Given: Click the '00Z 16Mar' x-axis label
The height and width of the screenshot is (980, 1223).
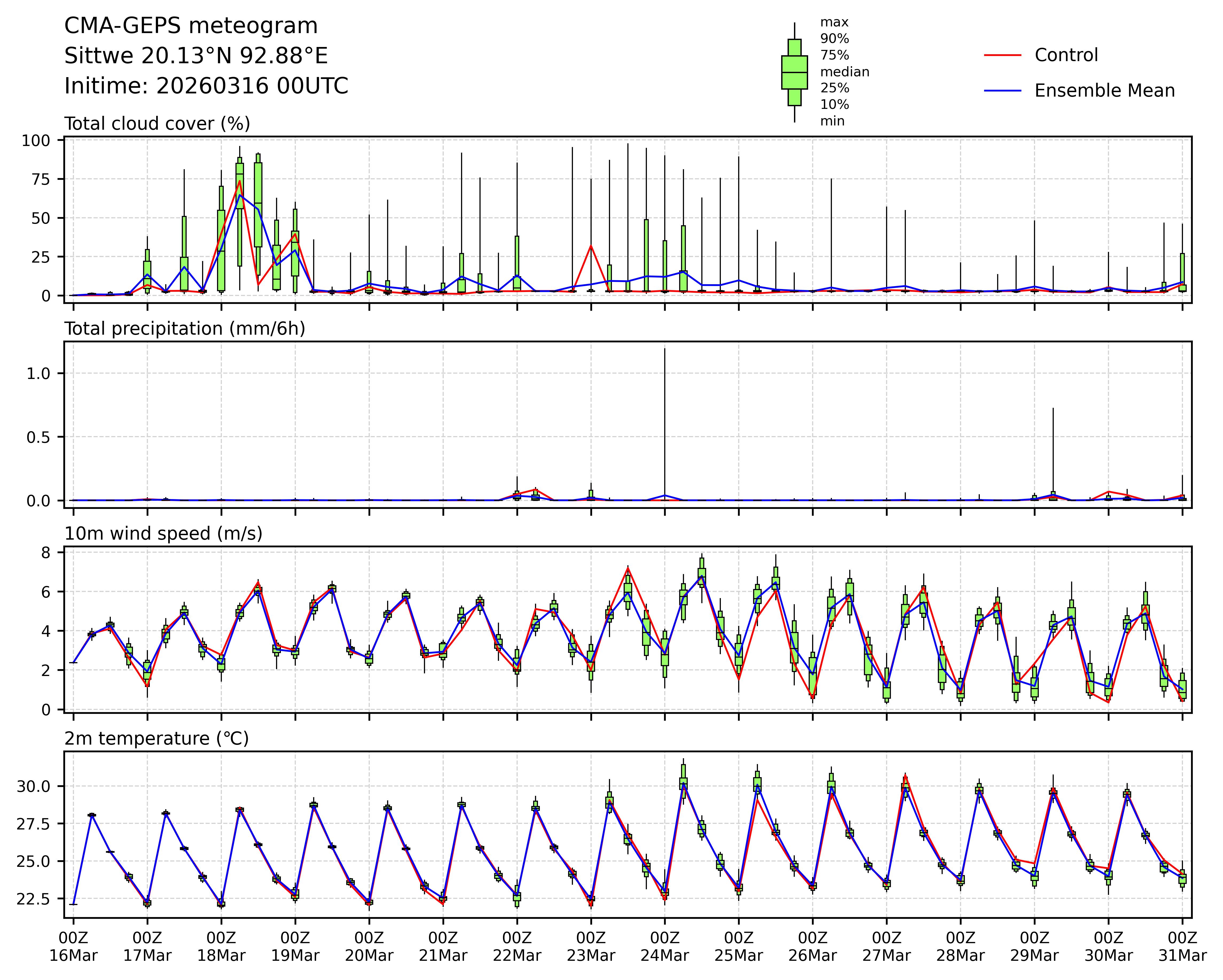Looking at the screenshot, I should 73,947.
